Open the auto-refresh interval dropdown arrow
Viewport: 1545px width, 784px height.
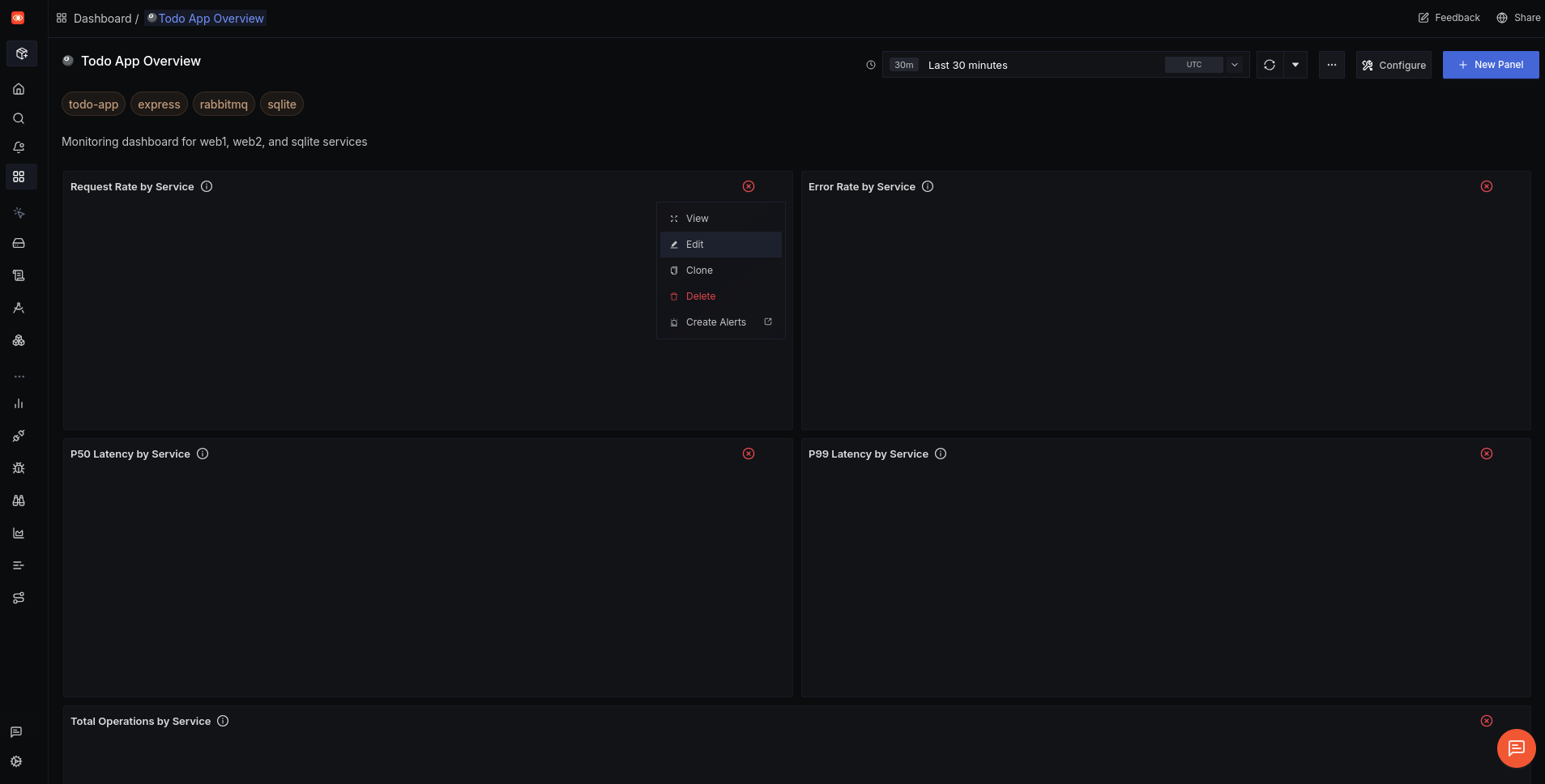[1296, 65]
